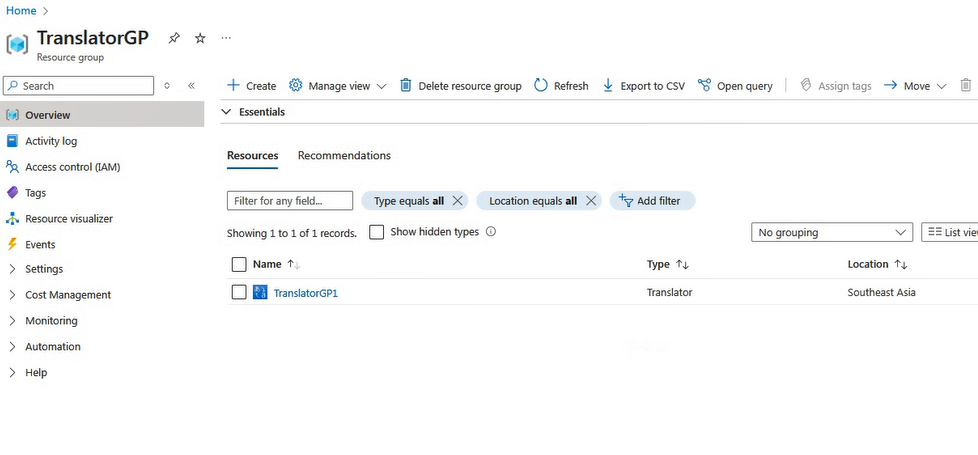978x455 pixels.
Task: Expand the Automation menu group
Action: [12, 346]
